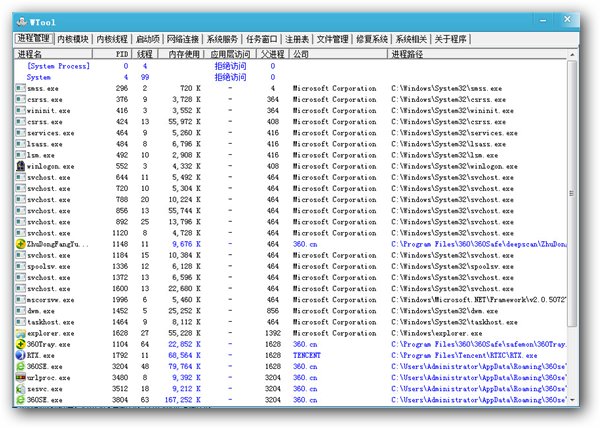Viewport: 600px width, 428px height.
Task: Click the TENCENT company cell
Action: (x=307, y=355)
